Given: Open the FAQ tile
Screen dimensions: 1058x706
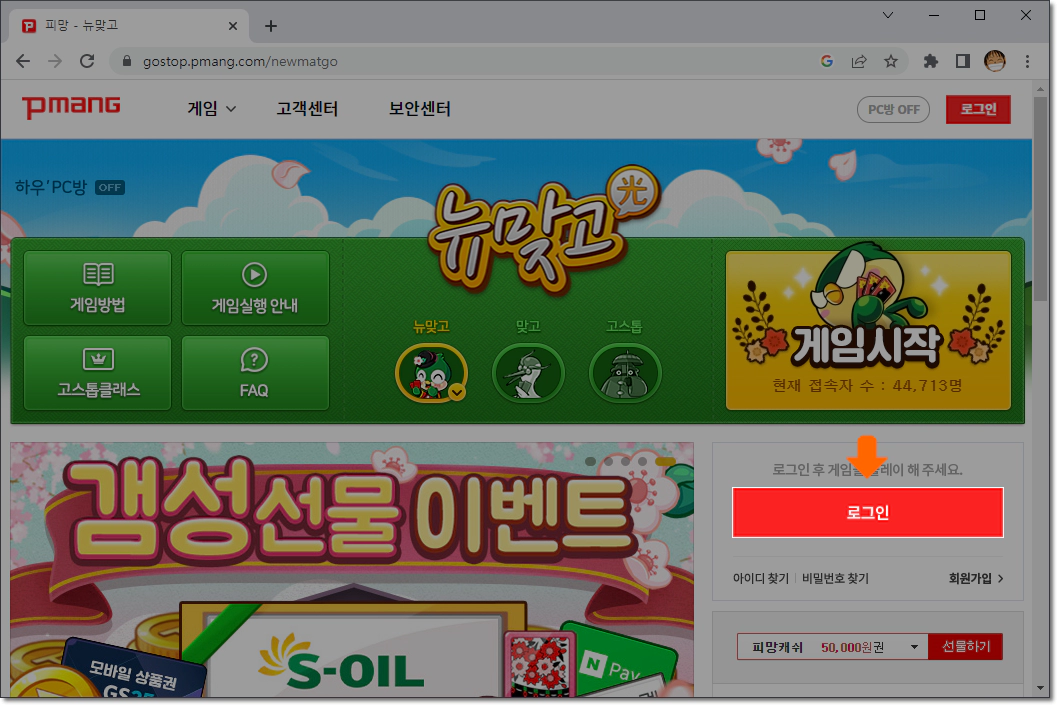Looking at the screenshot, I should point(255,373).
